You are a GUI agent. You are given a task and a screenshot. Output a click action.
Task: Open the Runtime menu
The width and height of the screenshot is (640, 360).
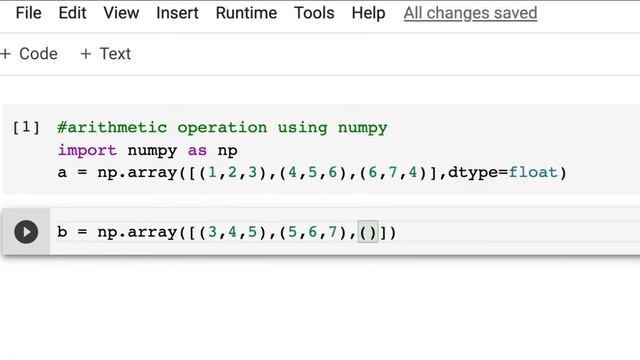[246, 13]
